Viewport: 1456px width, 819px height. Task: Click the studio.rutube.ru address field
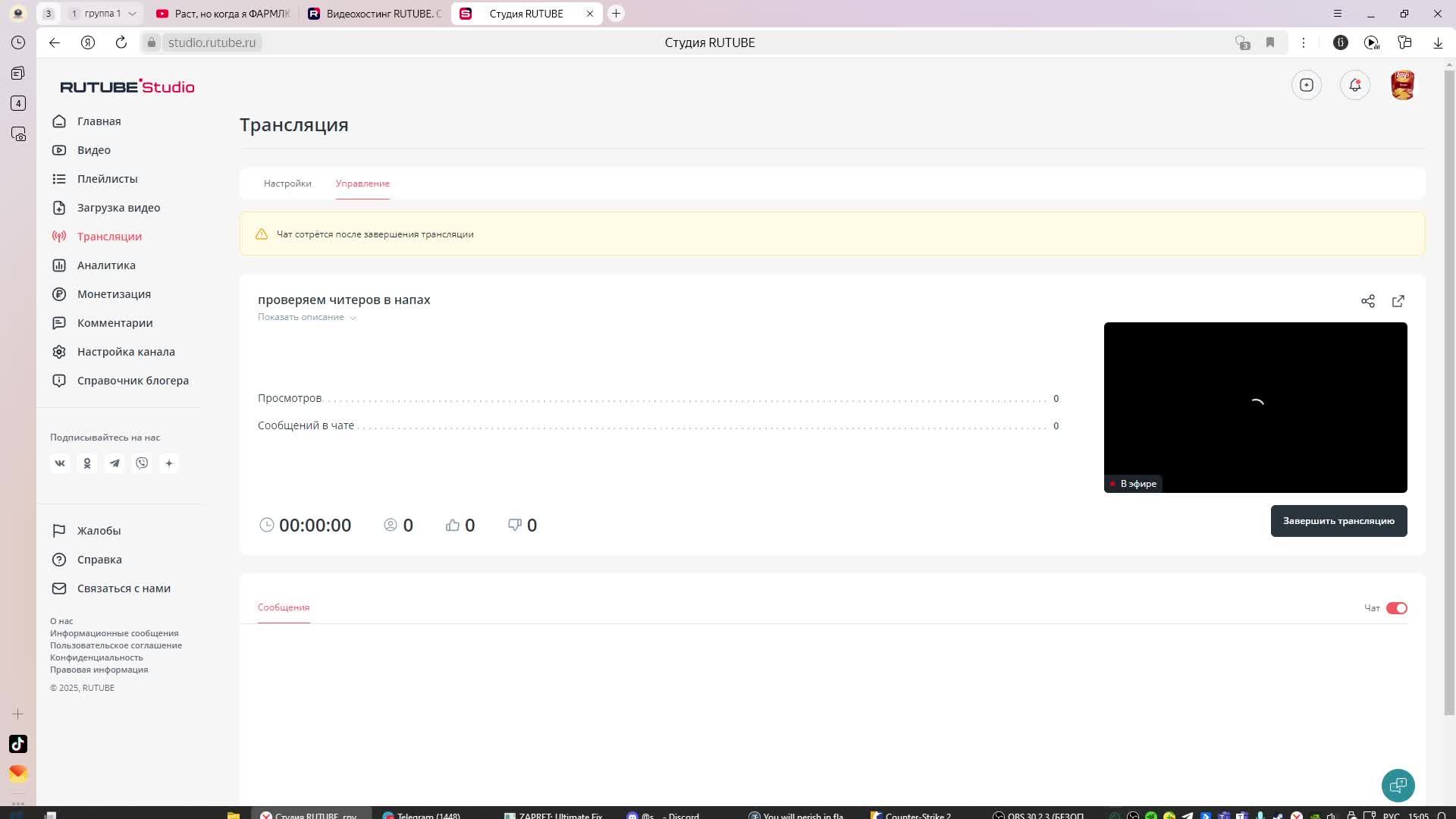tap(212, 42)
